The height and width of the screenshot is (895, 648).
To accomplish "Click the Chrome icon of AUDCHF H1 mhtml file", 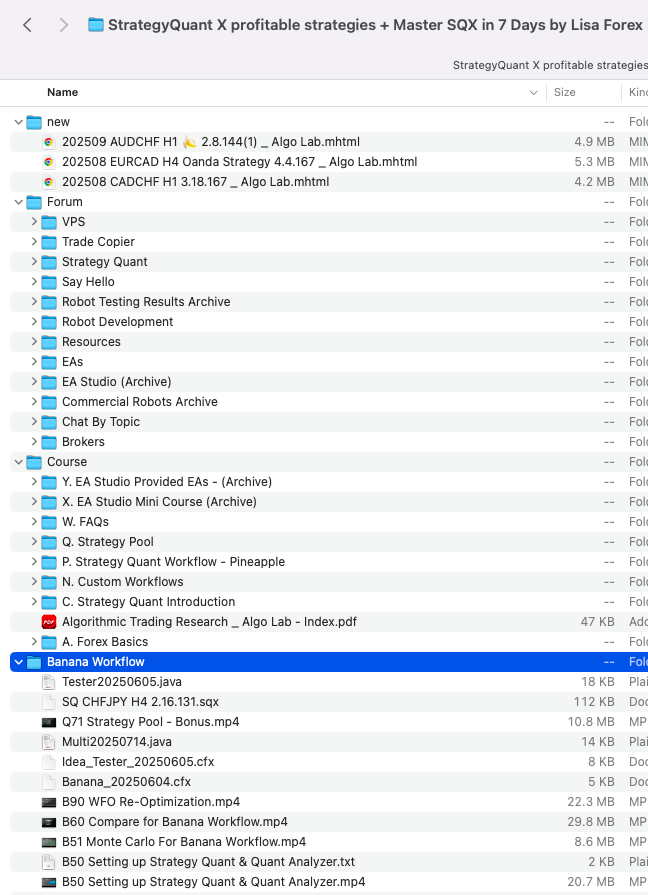I will pos(49,142).
